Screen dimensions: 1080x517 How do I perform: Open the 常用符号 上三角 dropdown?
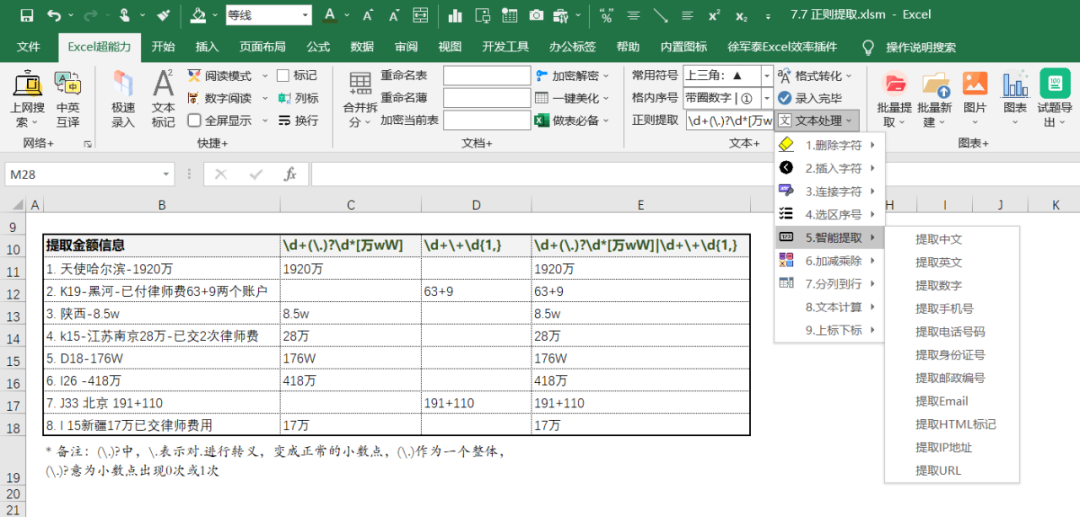[x=767, y=76]
